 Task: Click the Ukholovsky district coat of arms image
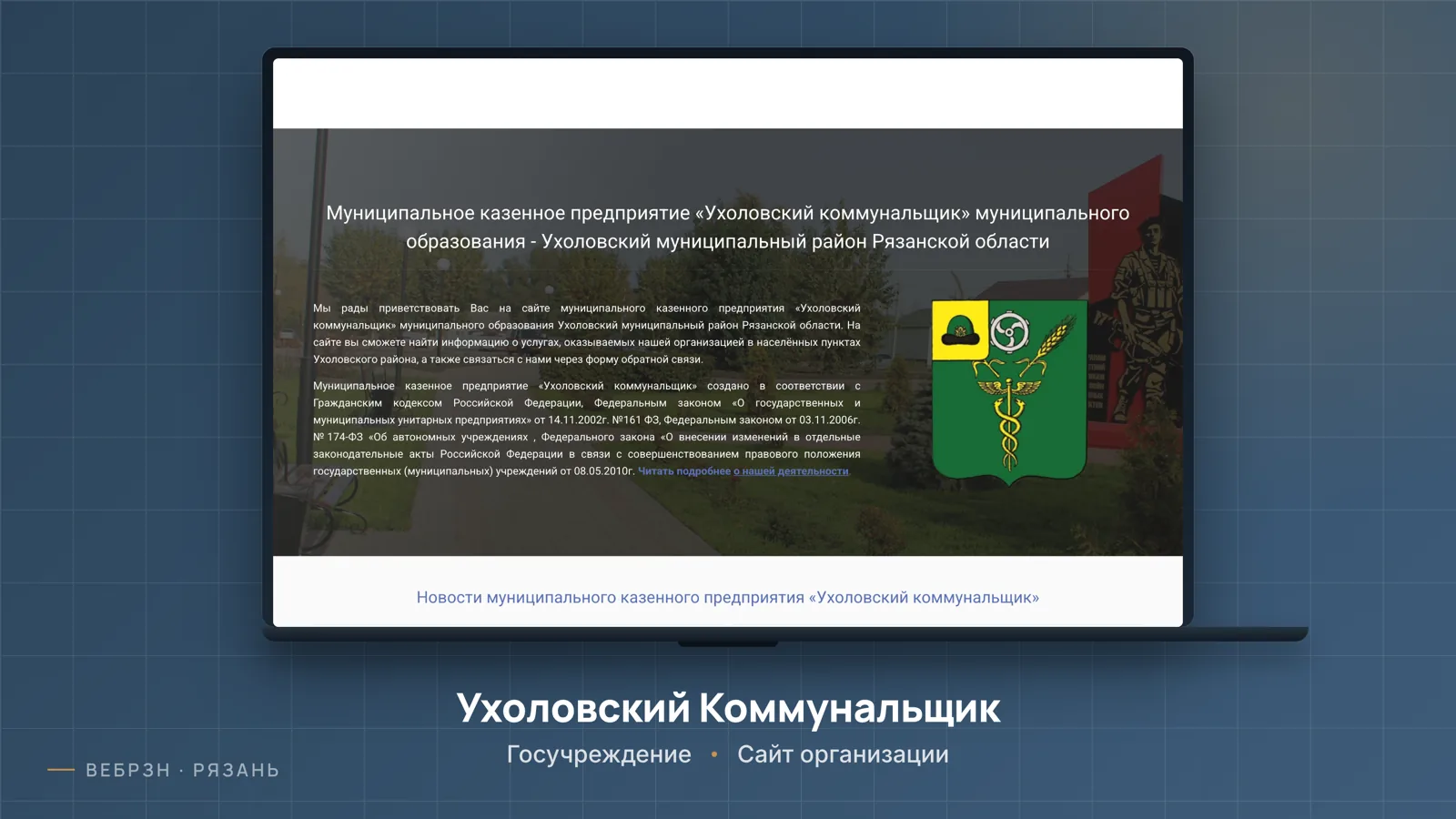1009,392
